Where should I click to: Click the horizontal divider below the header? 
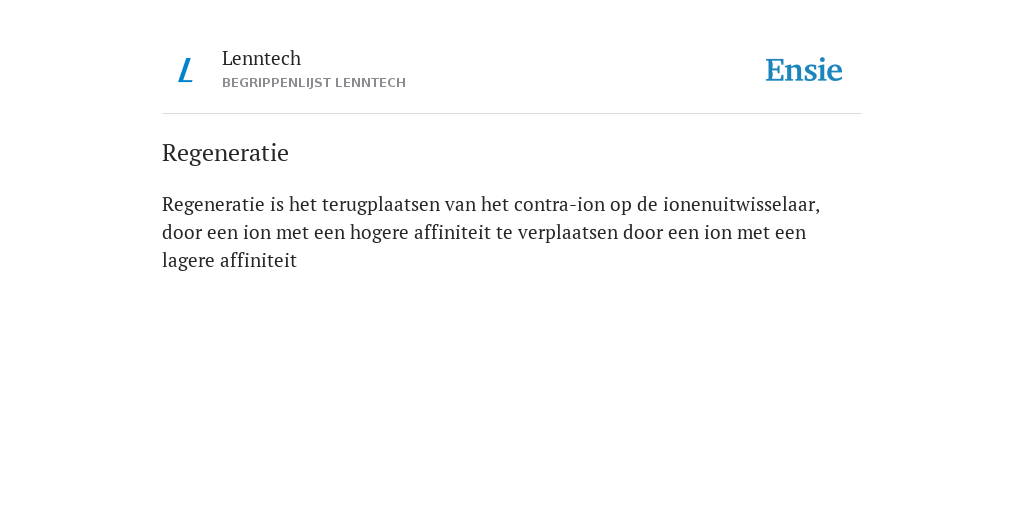pos(512,114)
